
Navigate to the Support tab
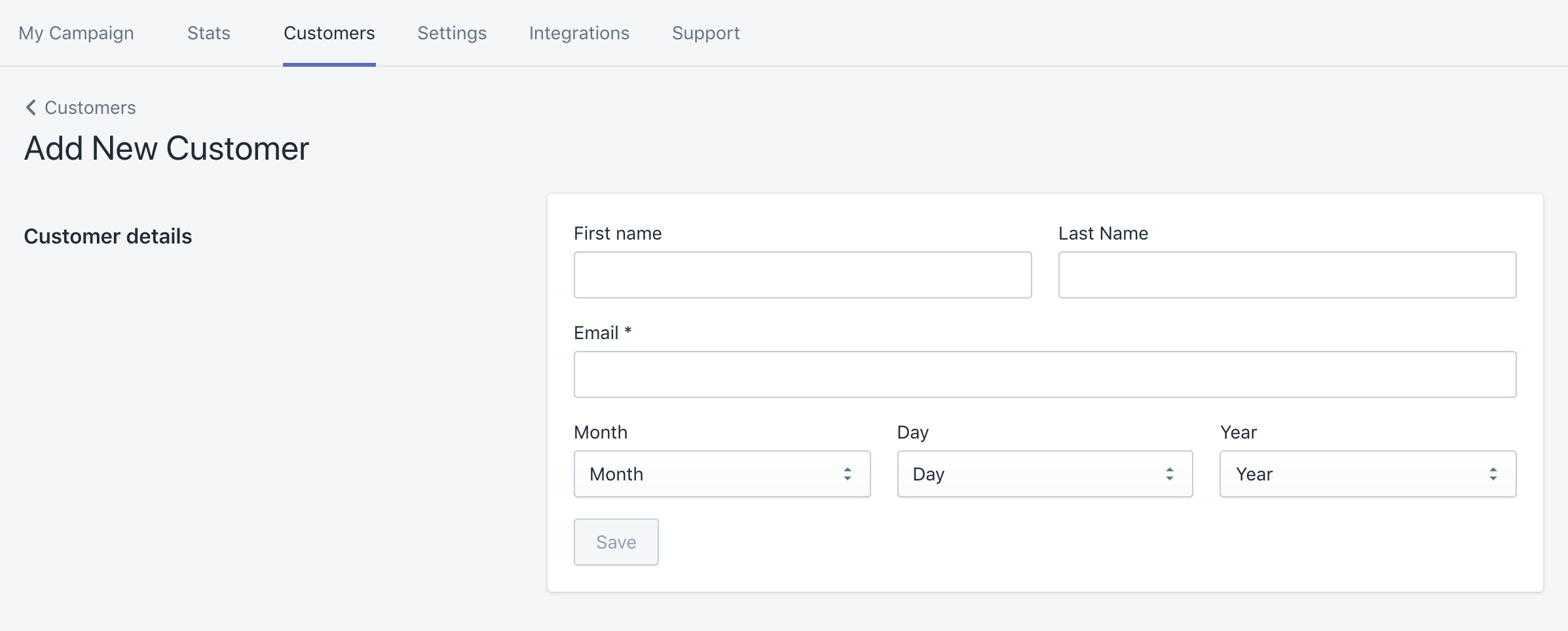tap(705, 33)
